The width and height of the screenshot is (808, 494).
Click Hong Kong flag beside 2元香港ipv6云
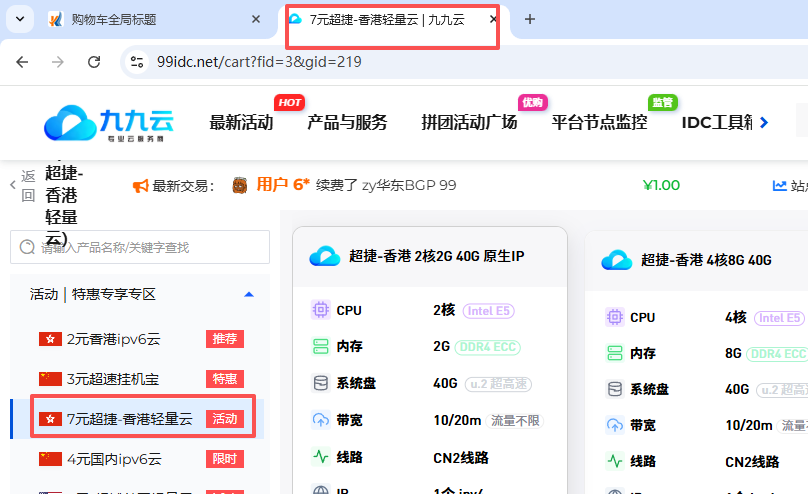[50, 339]
